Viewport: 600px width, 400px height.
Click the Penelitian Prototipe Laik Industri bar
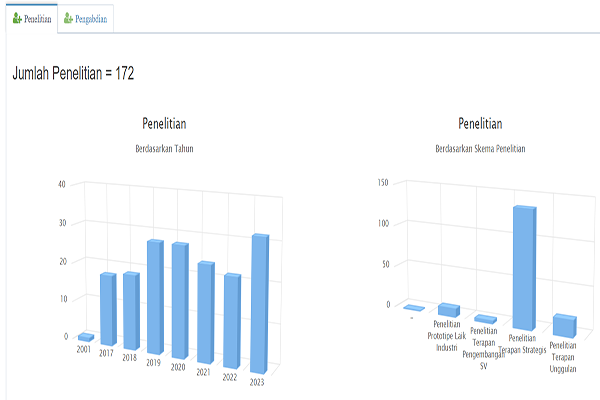tap(449, 309)
